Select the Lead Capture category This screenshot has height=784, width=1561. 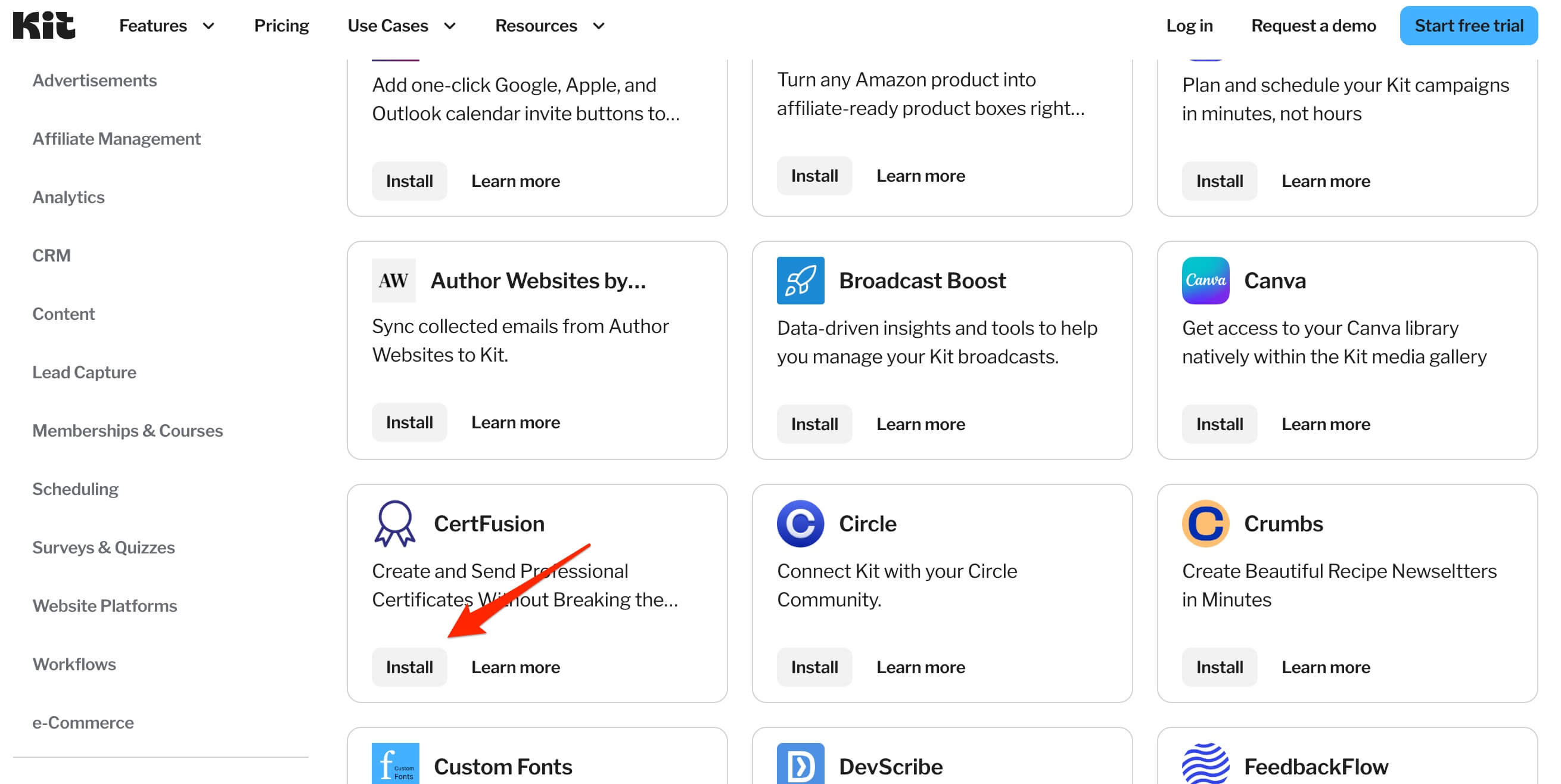84,372
